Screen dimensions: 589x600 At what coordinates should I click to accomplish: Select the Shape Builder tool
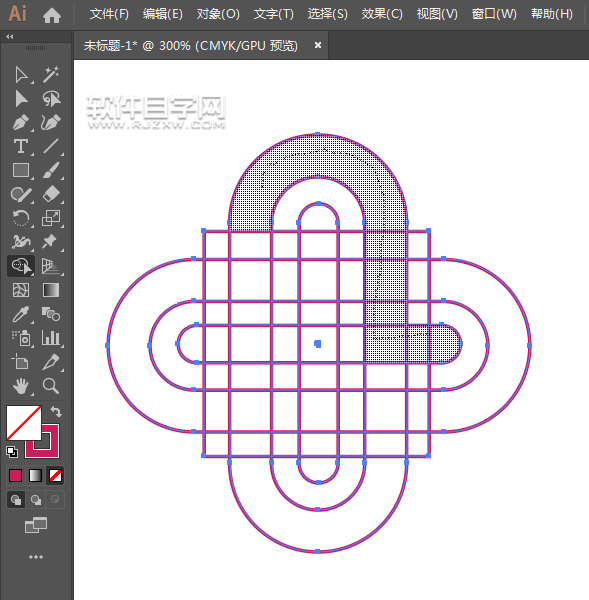coord(21,266)
